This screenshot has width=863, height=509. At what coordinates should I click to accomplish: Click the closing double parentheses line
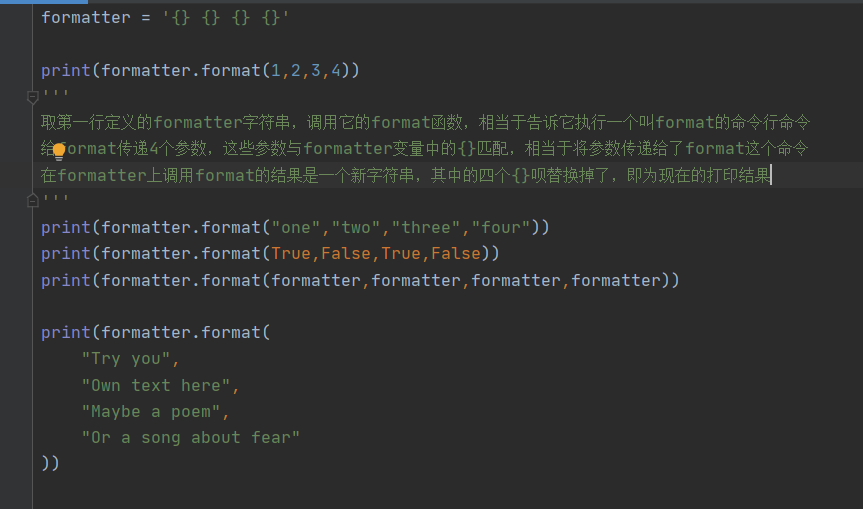pyautogui.click(x=50, y=463)
